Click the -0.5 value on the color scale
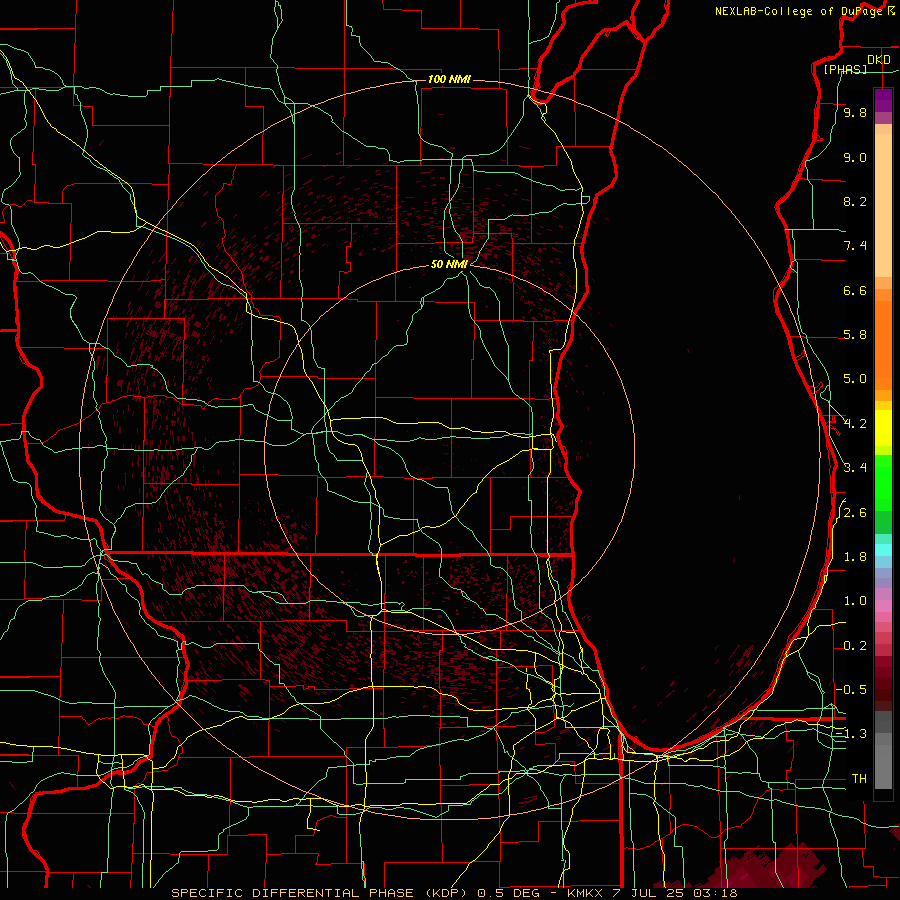The height and width of the screenshot is (900, 900). tap(851, 690)
